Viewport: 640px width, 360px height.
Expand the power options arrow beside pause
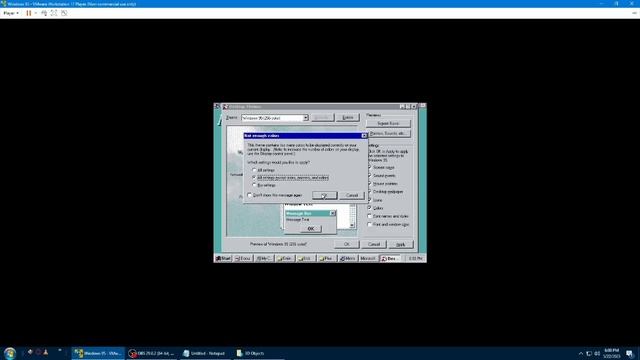point(36,13)
